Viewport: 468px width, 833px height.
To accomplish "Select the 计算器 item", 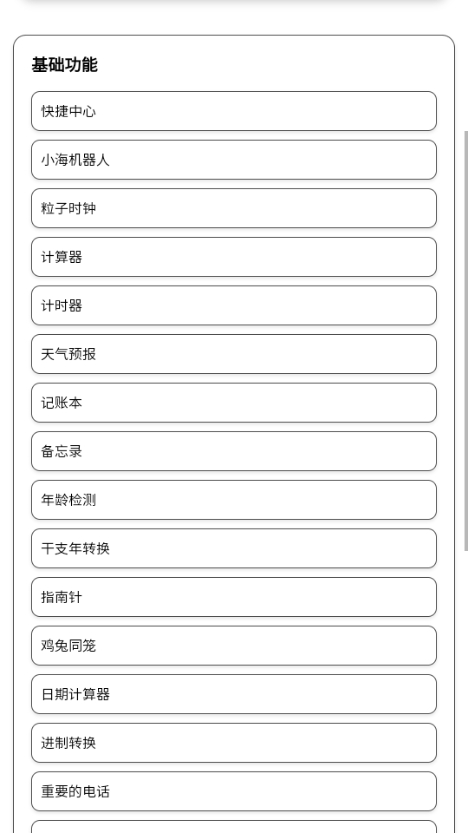I will point(234,257).
